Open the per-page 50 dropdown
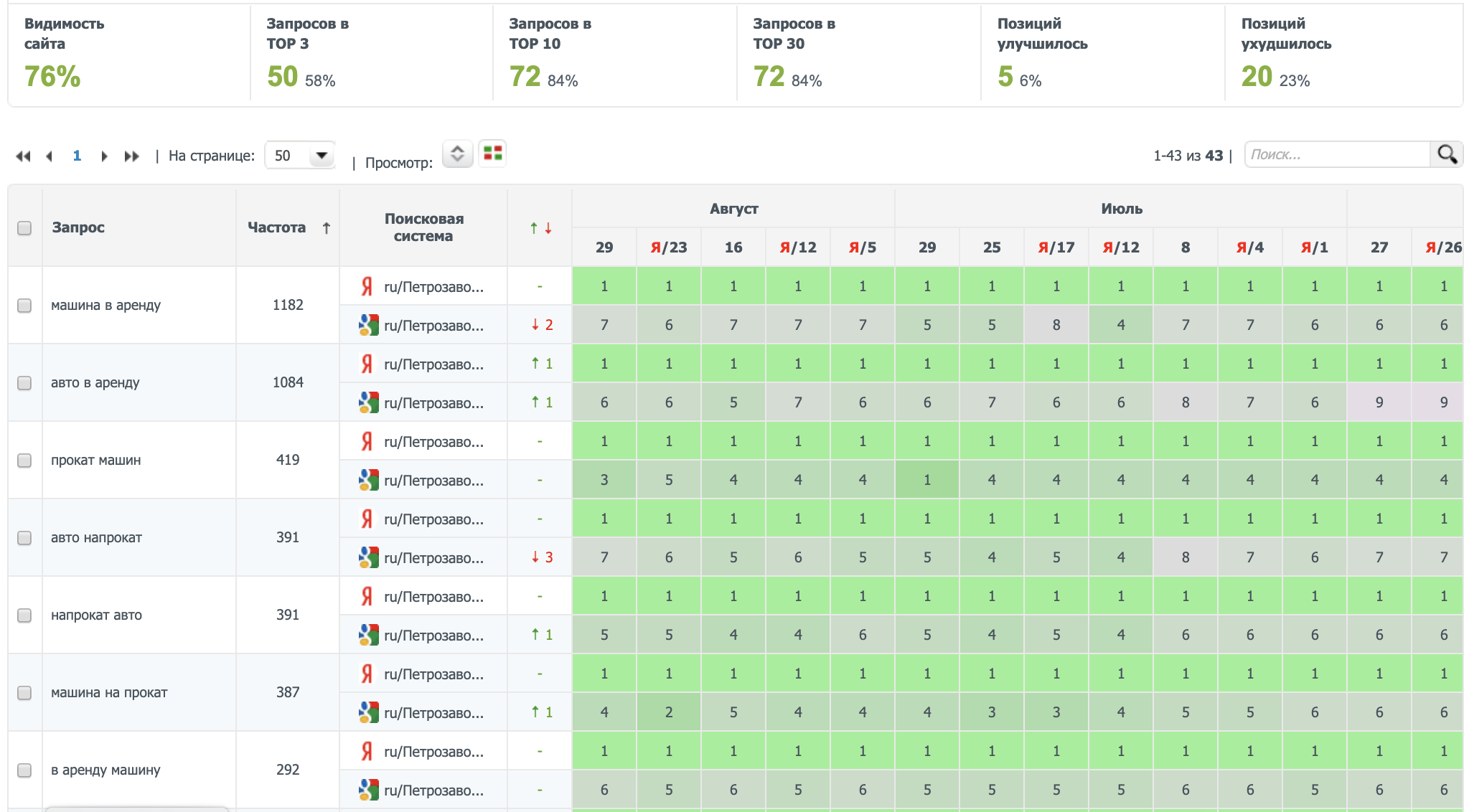The width and height of the screenshot is (1464, 812). click(x=300, y=156)
